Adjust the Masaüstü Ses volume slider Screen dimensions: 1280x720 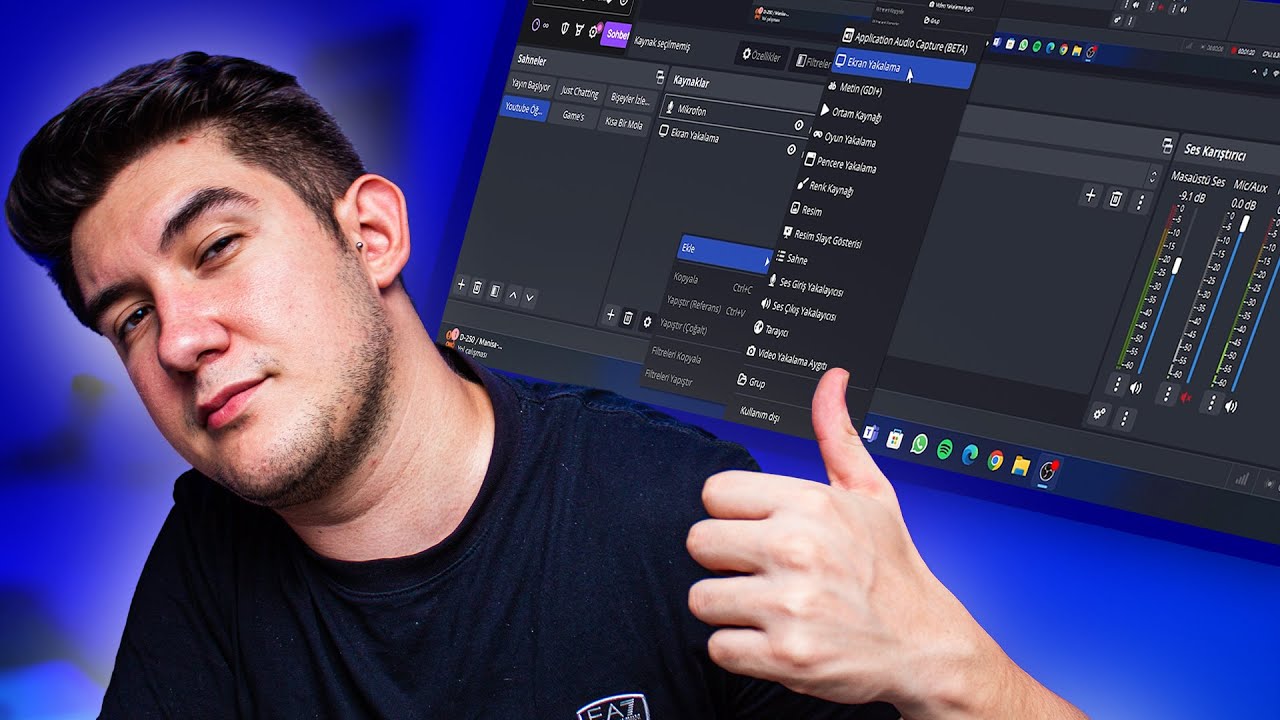click(x=1178, y=267)
